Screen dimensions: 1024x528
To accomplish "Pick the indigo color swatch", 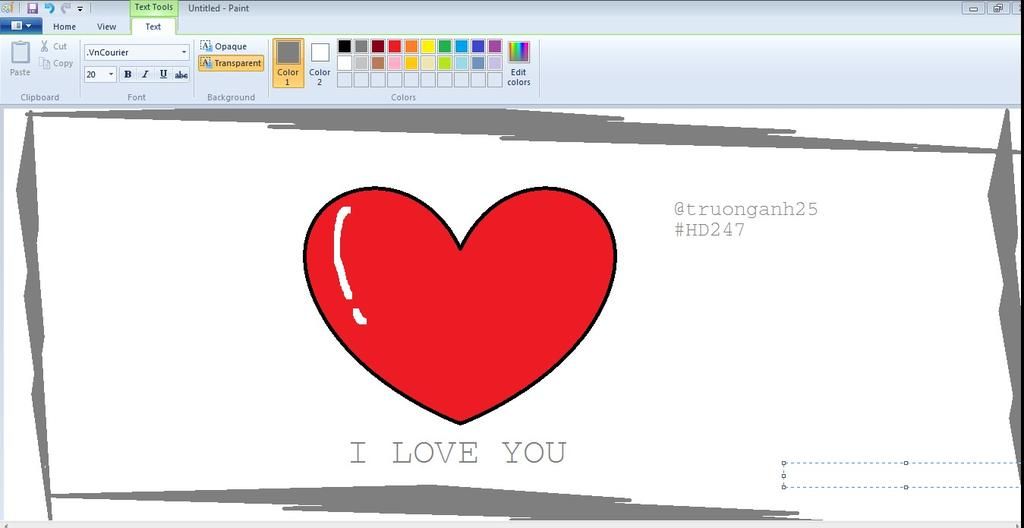I will point(478,46).
